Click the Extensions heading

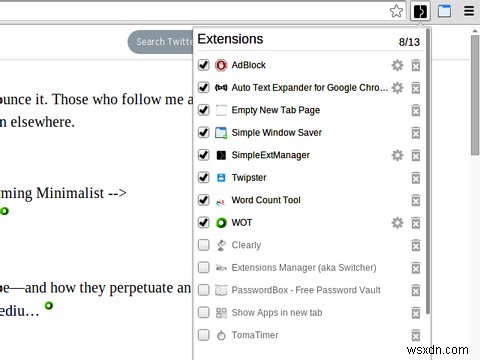point(230,39)
